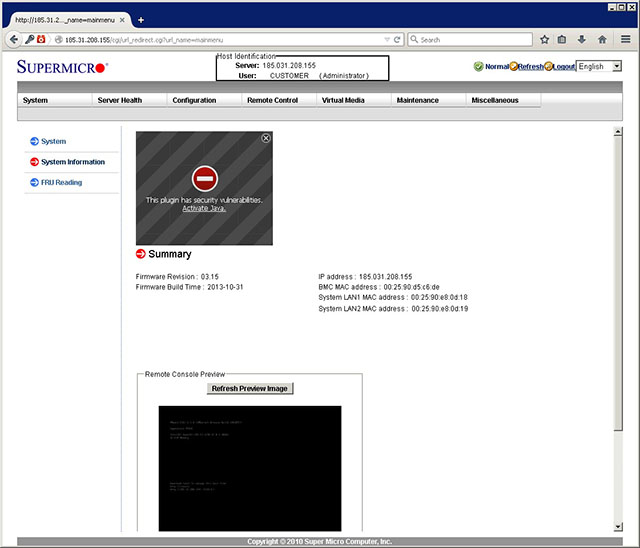The width and height of the screenshot is (640, 548).
Task: Go back with the browser back arrow
Action: [x=13, y=40]
